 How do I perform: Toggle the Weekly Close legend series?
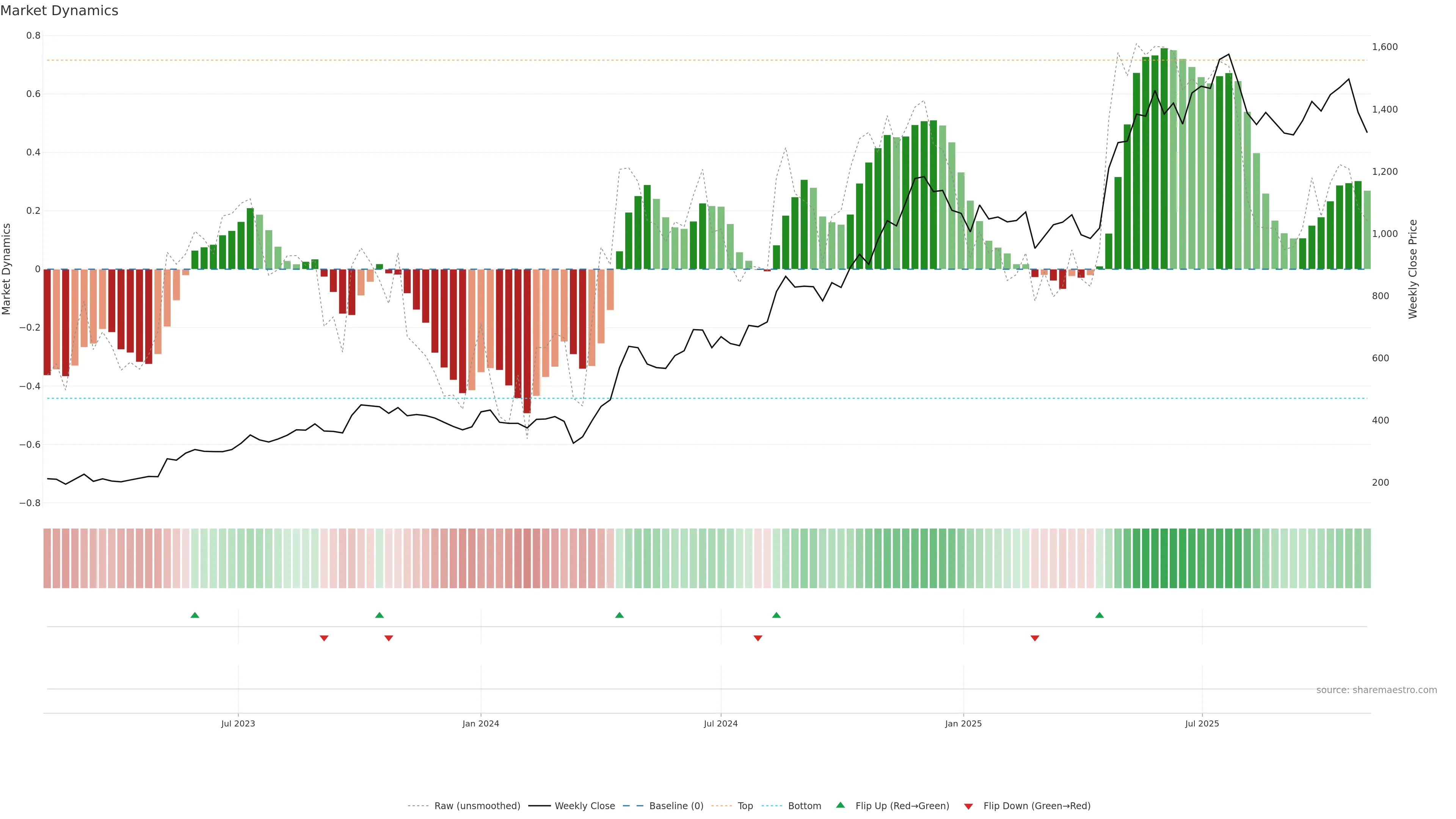coord(584,806)
